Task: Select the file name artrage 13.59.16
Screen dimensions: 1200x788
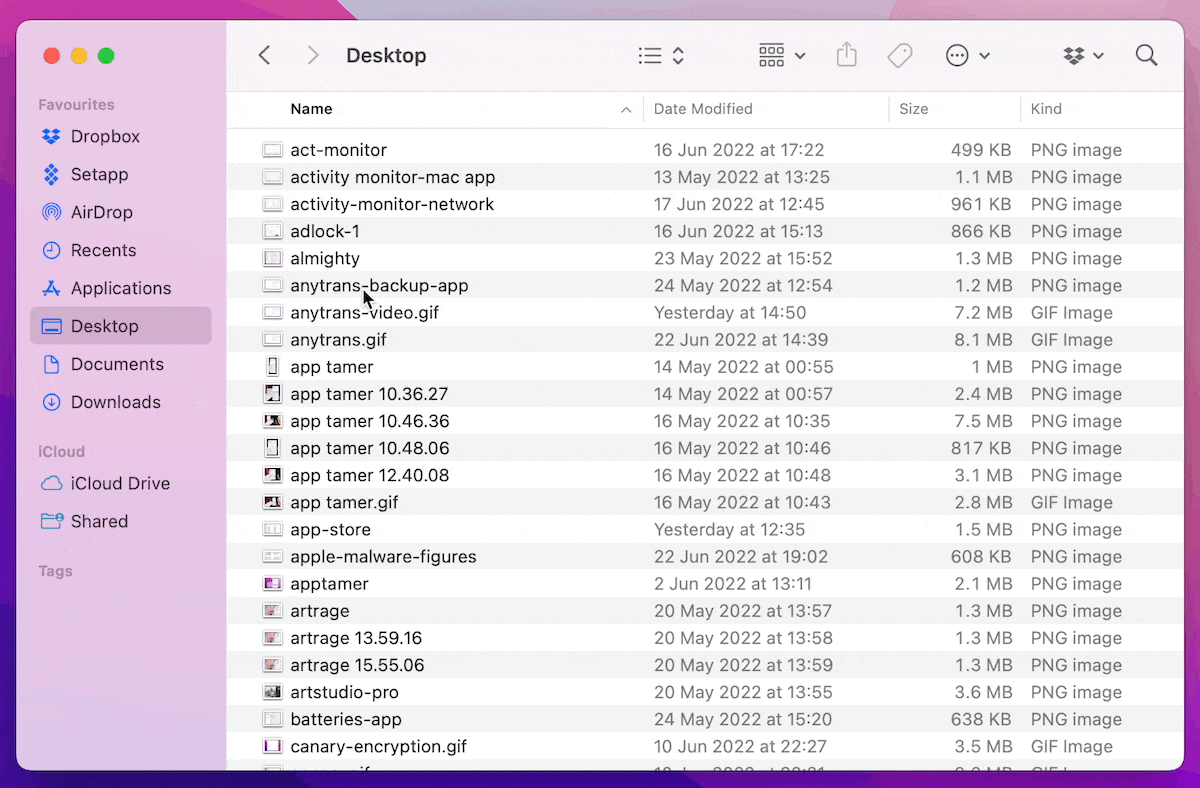Action: 356,638
